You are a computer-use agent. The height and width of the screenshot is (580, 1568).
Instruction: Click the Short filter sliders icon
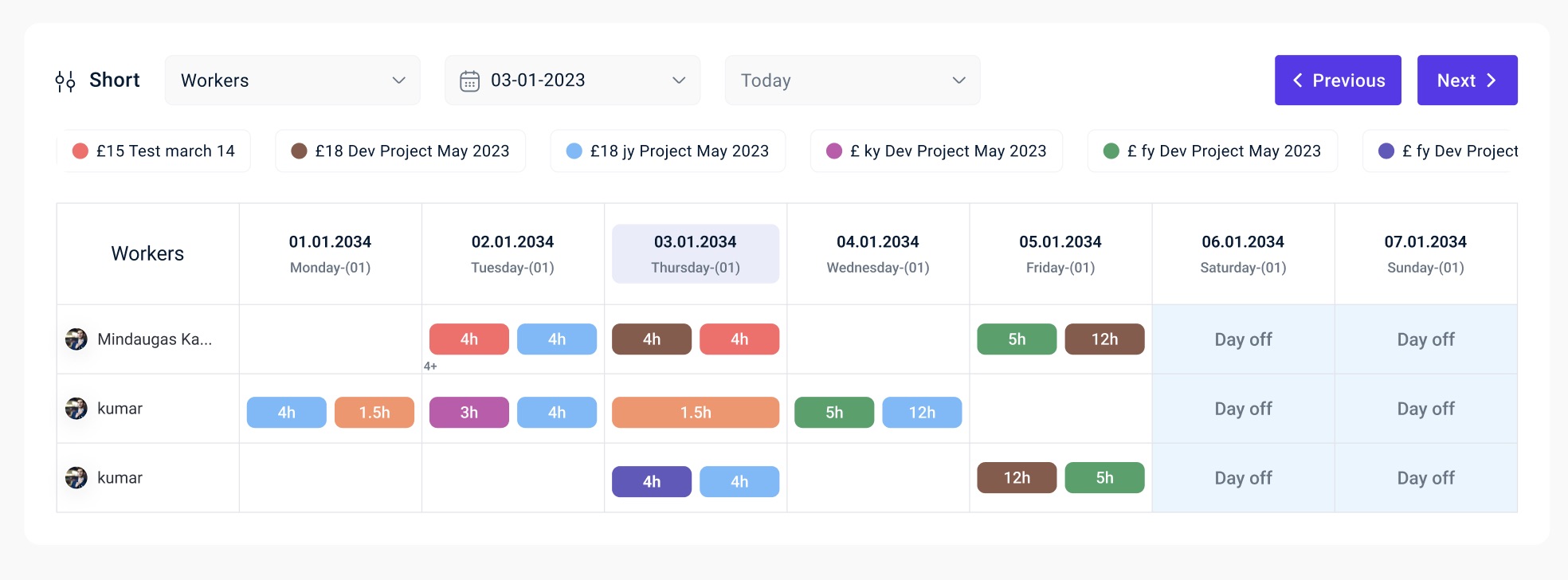click(65, 80)
